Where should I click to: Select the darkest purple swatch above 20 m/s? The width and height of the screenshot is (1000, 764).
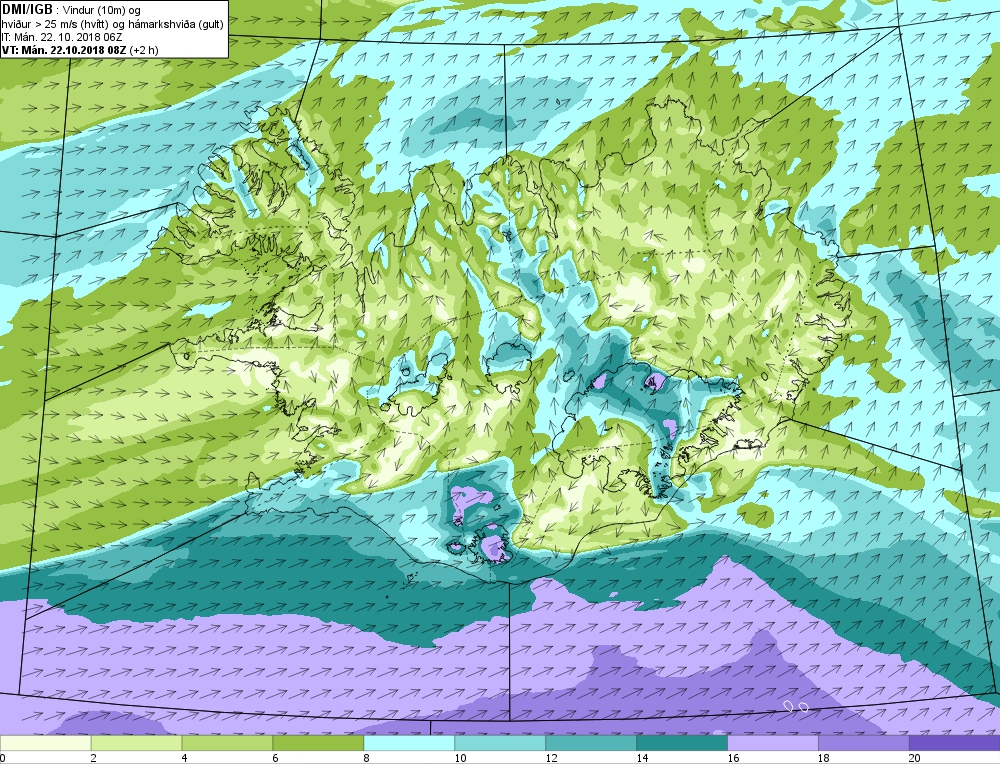pyautogui.click(x=955, y=743)
